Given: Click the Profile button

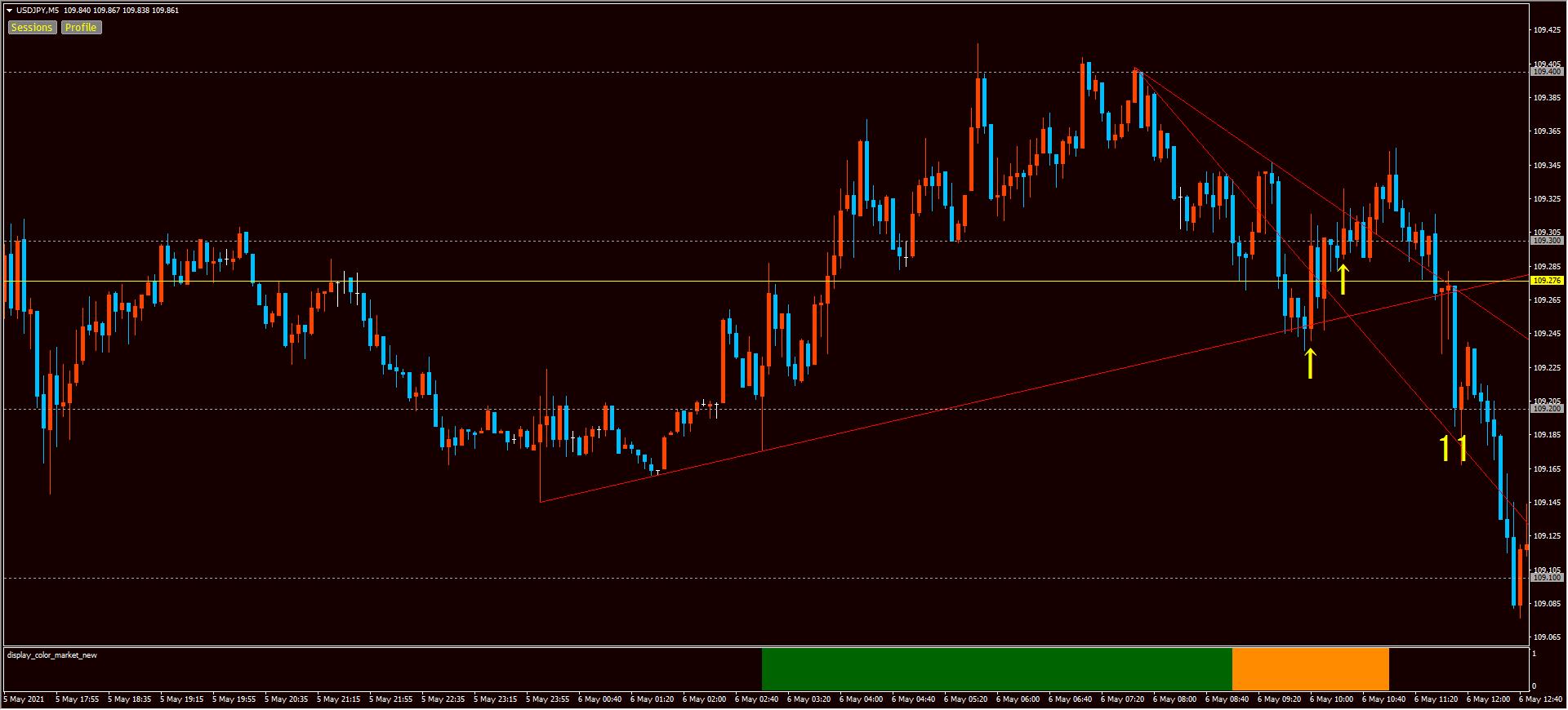Looking at the screenshot, I should 81,28.
